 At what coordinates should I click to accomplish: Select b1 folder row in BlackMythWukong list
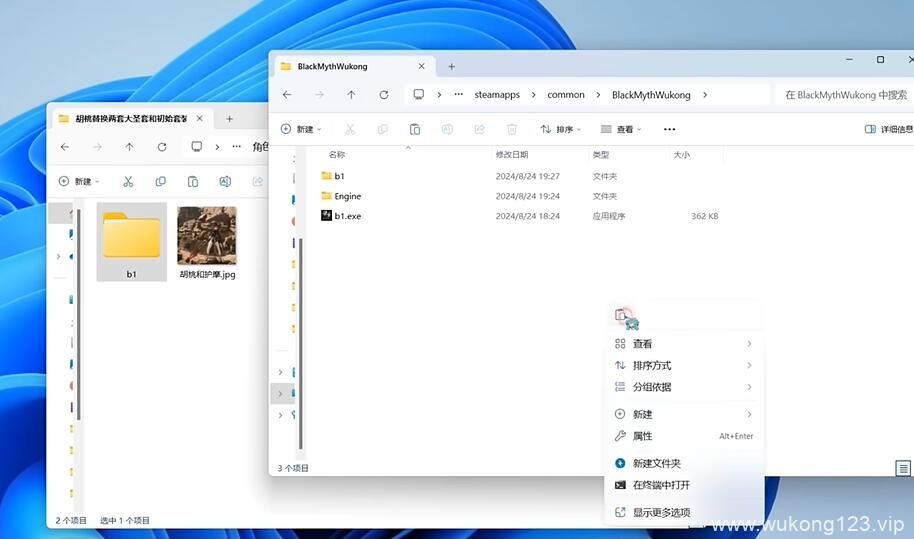coord(519,176)
